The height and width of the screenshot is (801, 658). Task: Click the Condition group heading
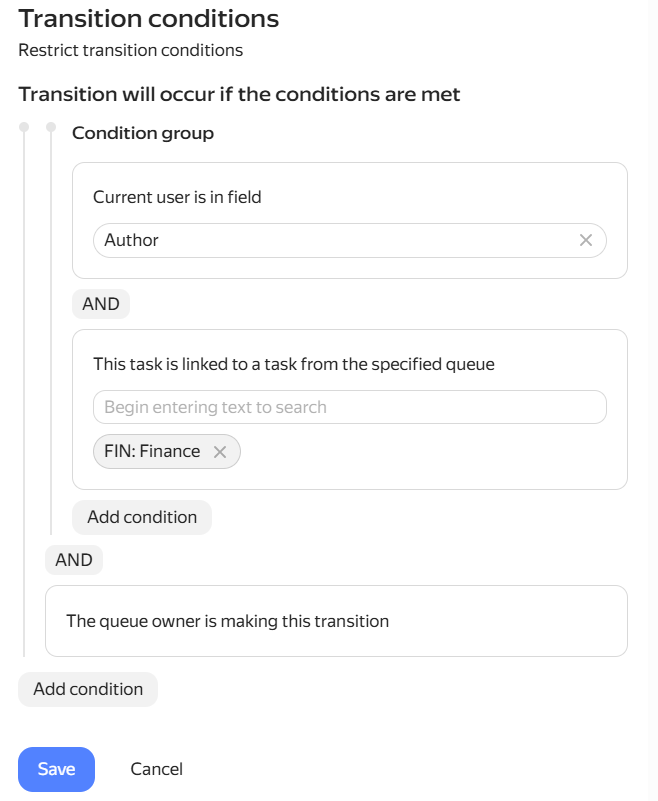143,133
